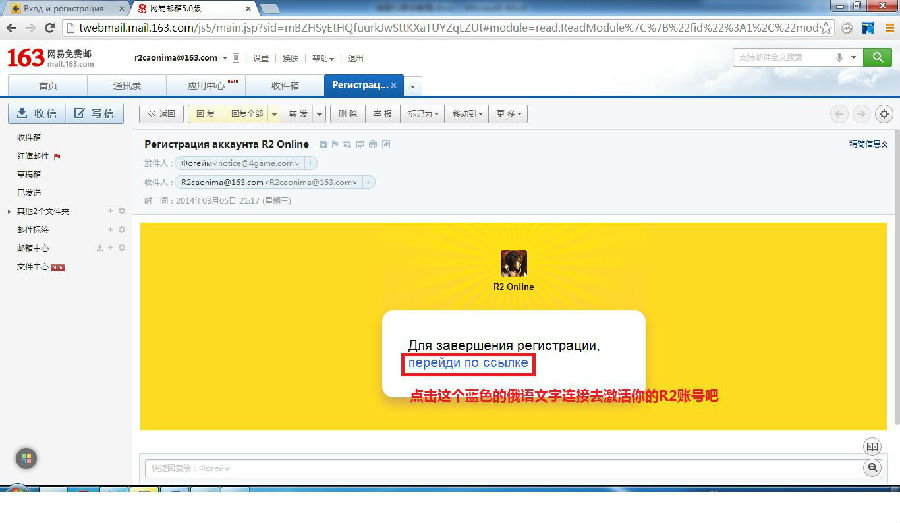Reload the page with the refresh button
900x523 pixels.
pyautogui.click(x=50, y=28)
